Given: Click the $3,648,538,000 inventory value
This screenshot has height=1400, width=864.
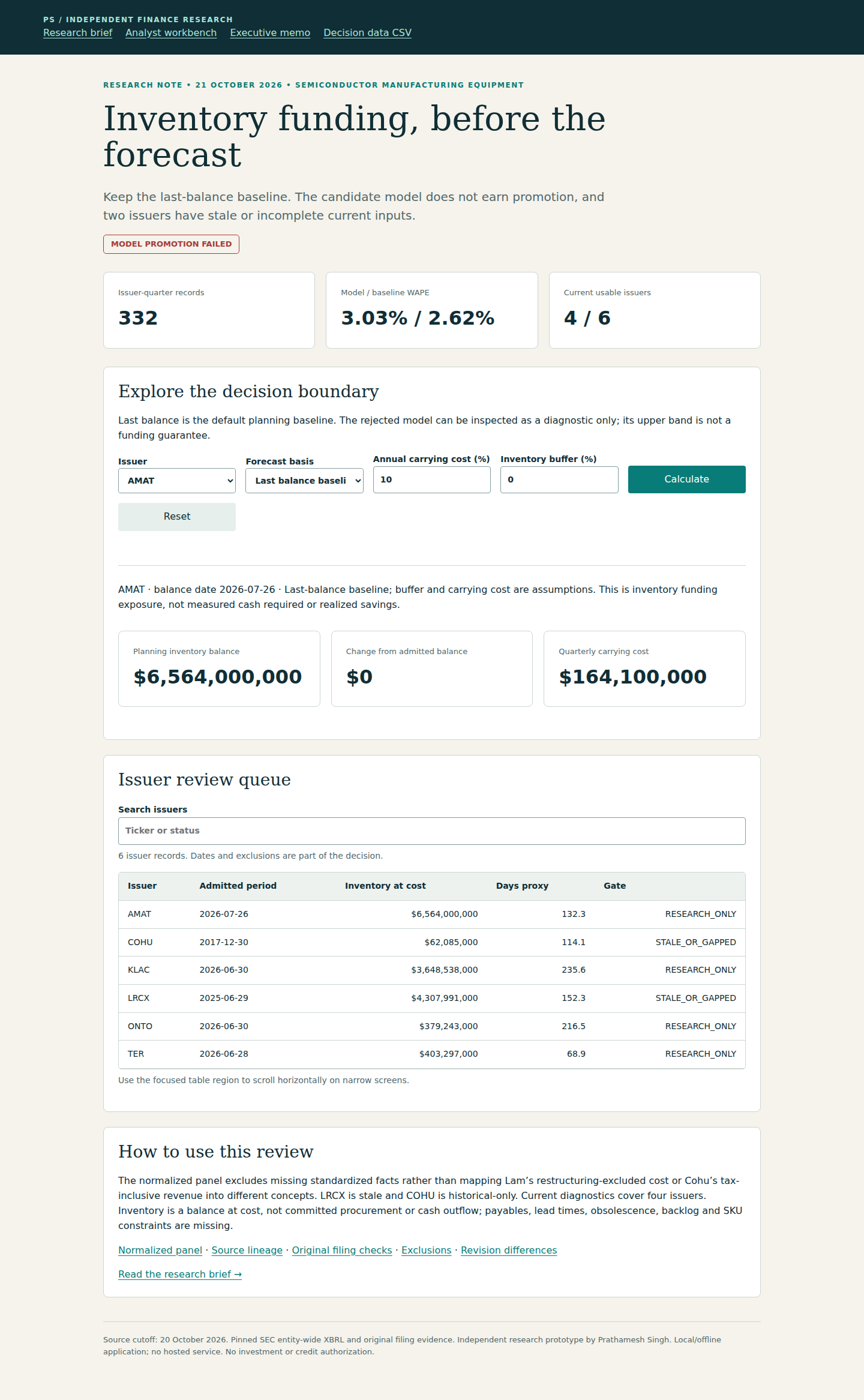Looking at the screenshot, I should coord(445,970).
